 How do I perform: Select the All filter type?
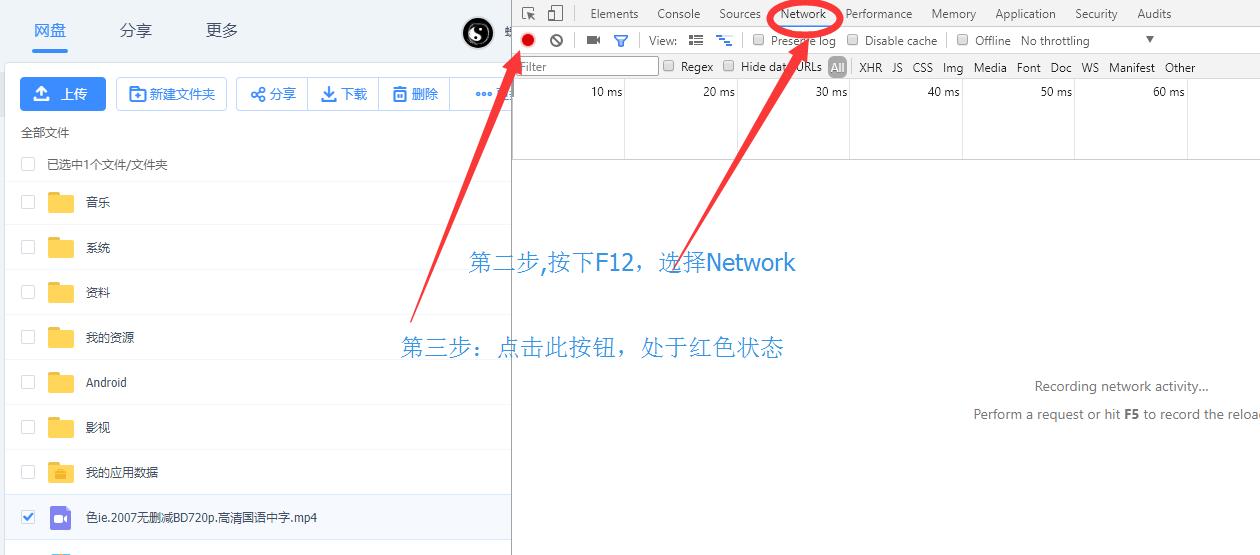click(837, 67)
